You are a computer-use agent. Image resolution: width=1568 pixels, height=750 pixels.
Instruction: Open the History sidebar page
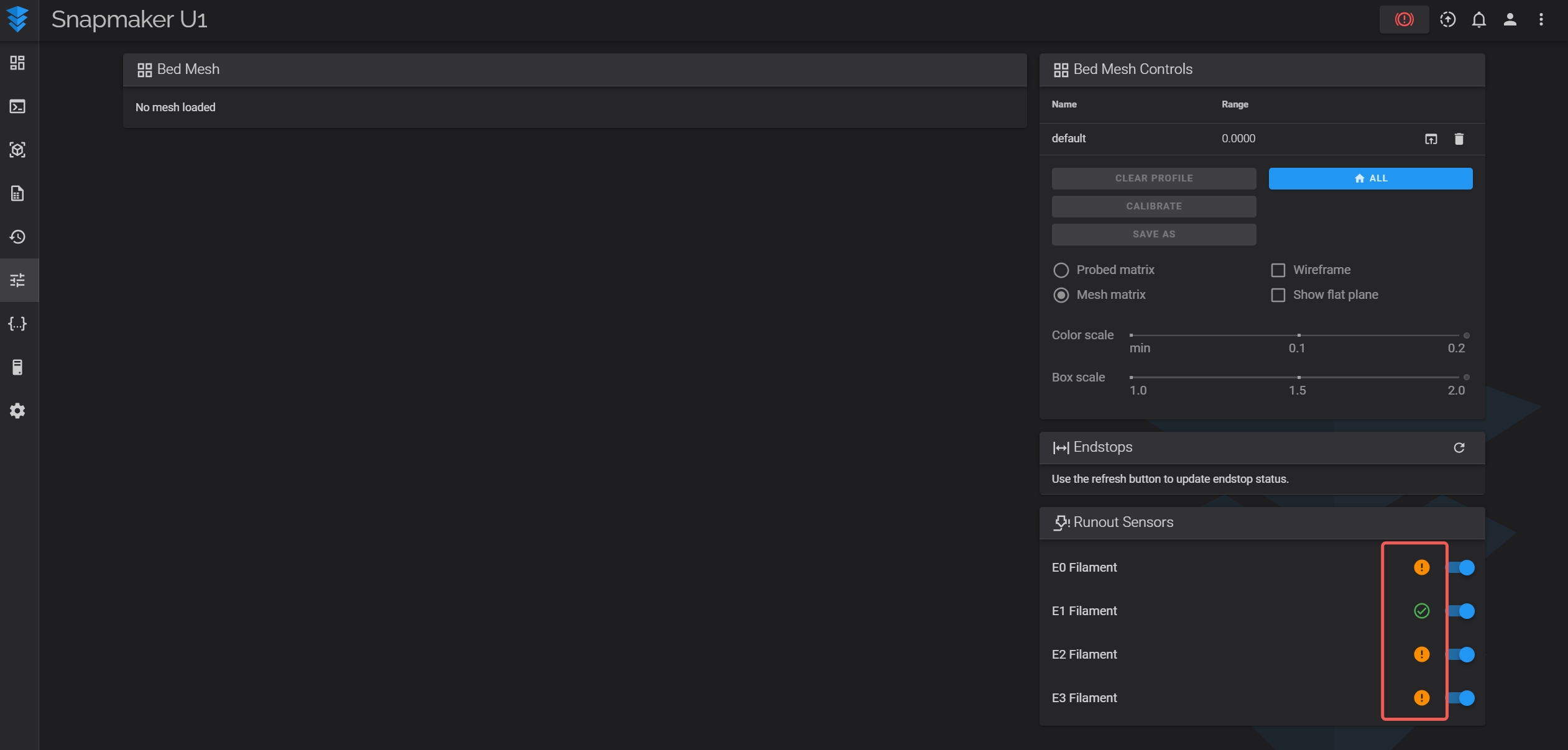[x=17, y=237]
